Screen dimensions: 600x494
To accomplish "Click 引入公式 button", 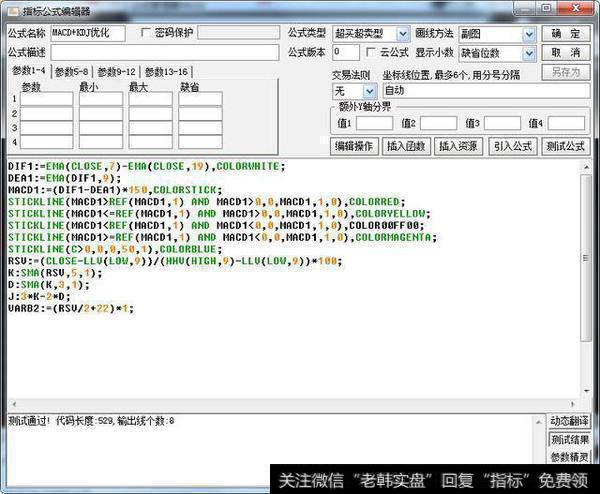I will click(x=512, y=146).
